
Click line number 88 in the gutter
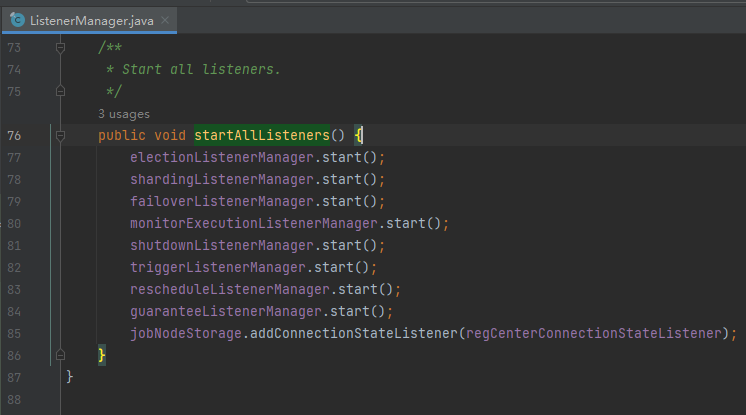(14, 400)
